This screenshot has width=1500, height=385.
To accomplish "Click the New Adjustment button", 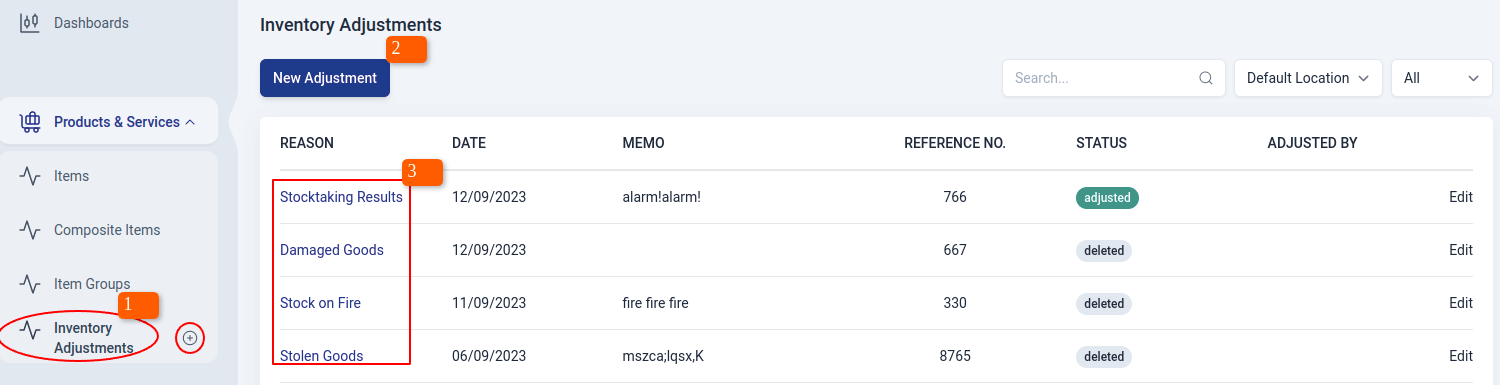I will click(x=325, y=78).
